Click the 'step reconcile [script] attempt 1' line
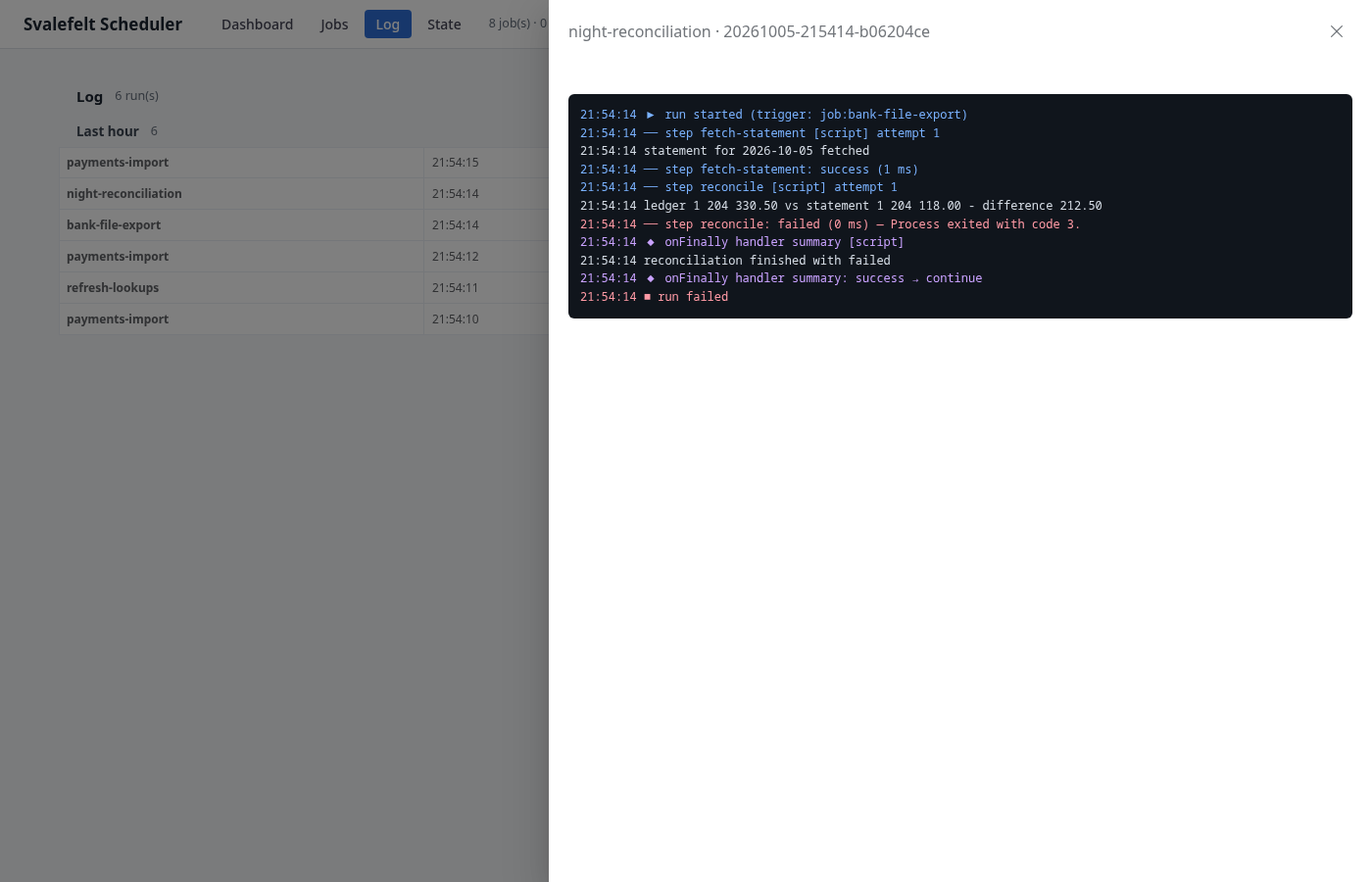This screenshot has height=882, width=1372. [x=738, y=187]
